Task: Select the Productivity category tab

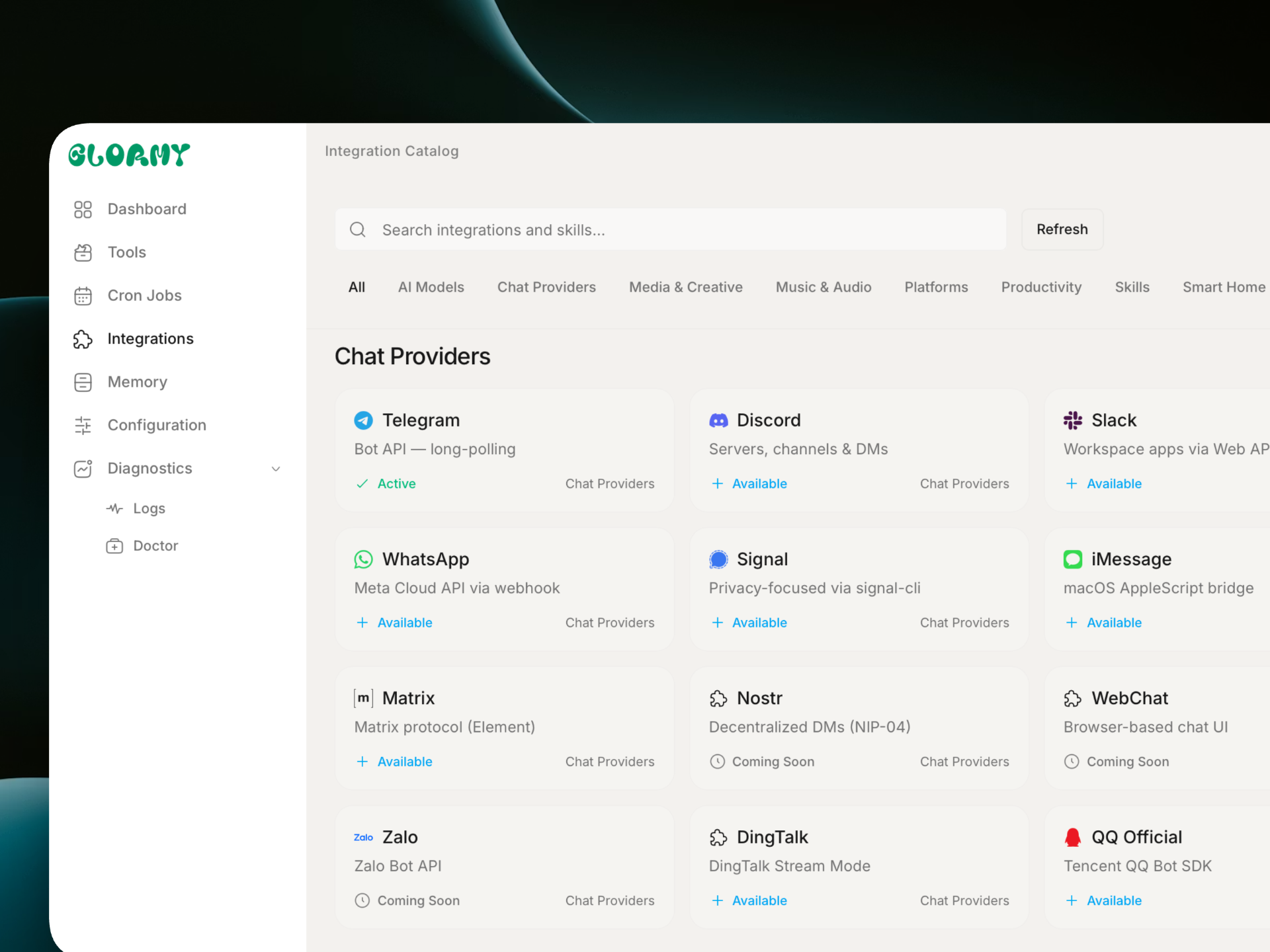Action: point(1040,287)
